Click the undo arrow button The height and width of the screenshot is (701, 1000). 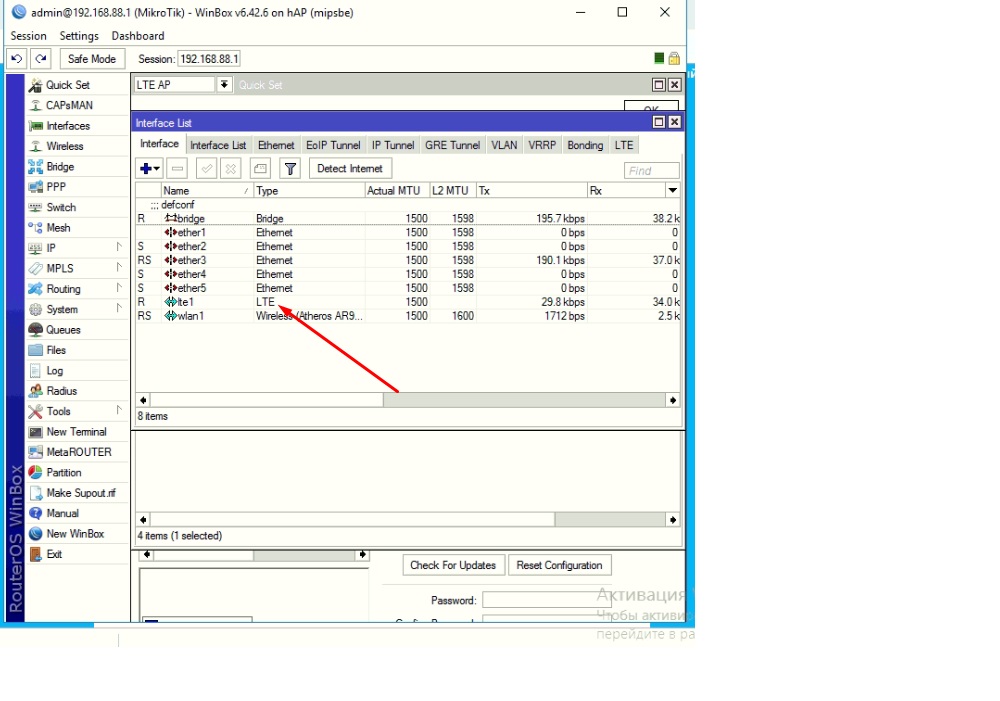[x=17, y=59]
